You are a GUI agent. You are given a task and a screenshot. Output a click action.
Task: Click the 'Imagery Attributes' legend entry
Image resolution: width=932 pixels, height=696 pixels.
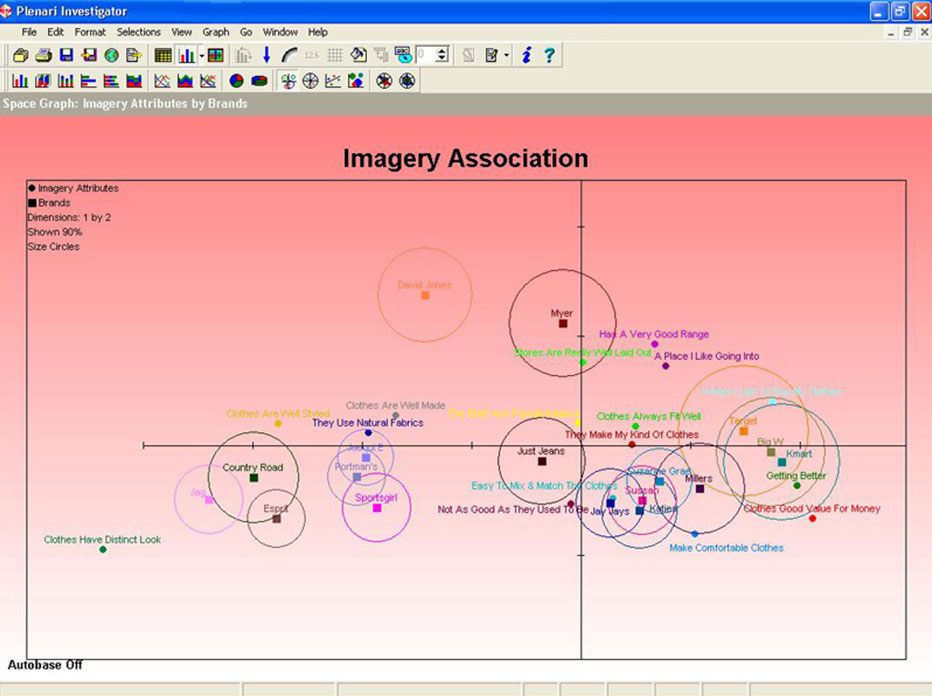73,188
